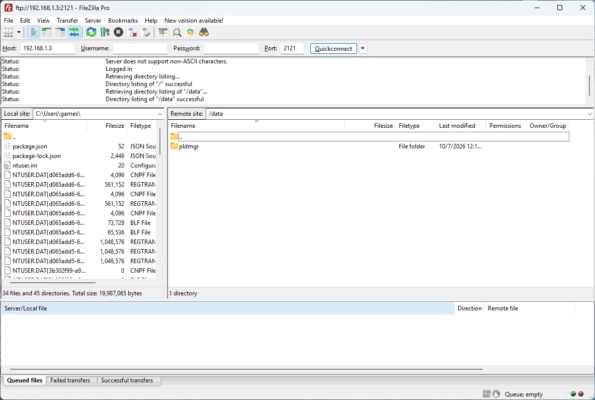Focus the Password input field
The height and width of the screenshot is (400, 595).
(231, 48)
